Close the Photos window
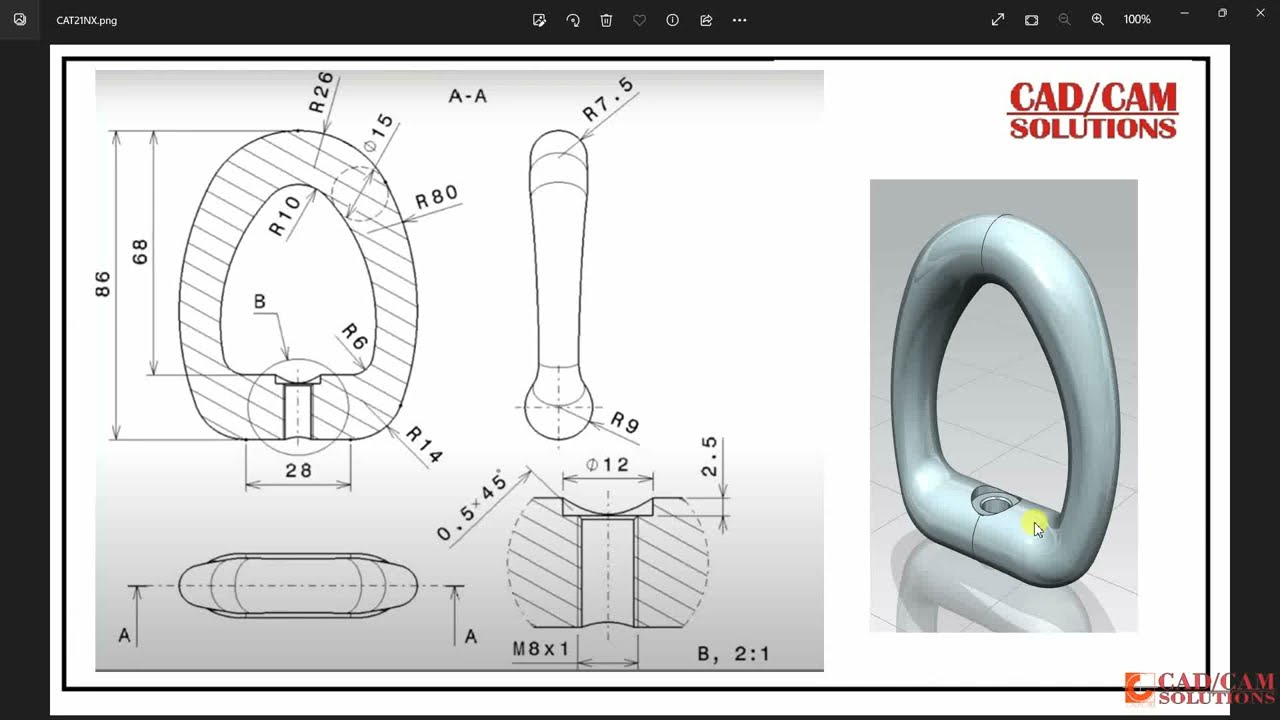Viewport: 1280px width, 720px height. (x=1260, y=13)
